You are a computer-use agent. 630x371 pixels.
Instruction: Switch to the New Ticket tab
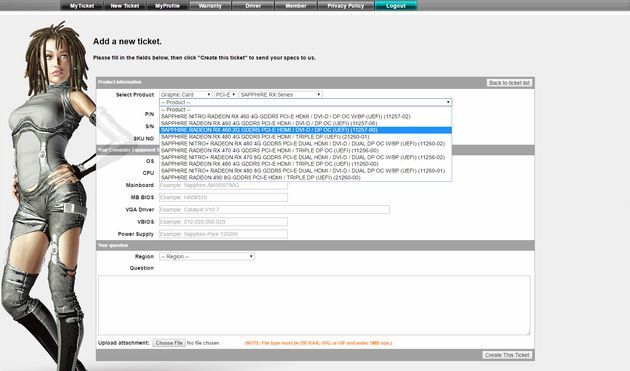click(x=125, y=6)
